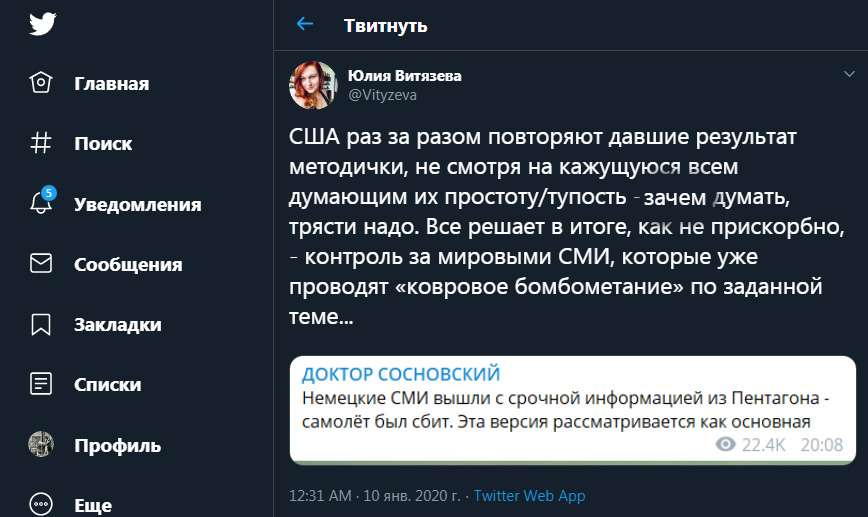
Task: Open the Главная home icon
Action: [x=41, y=83]
